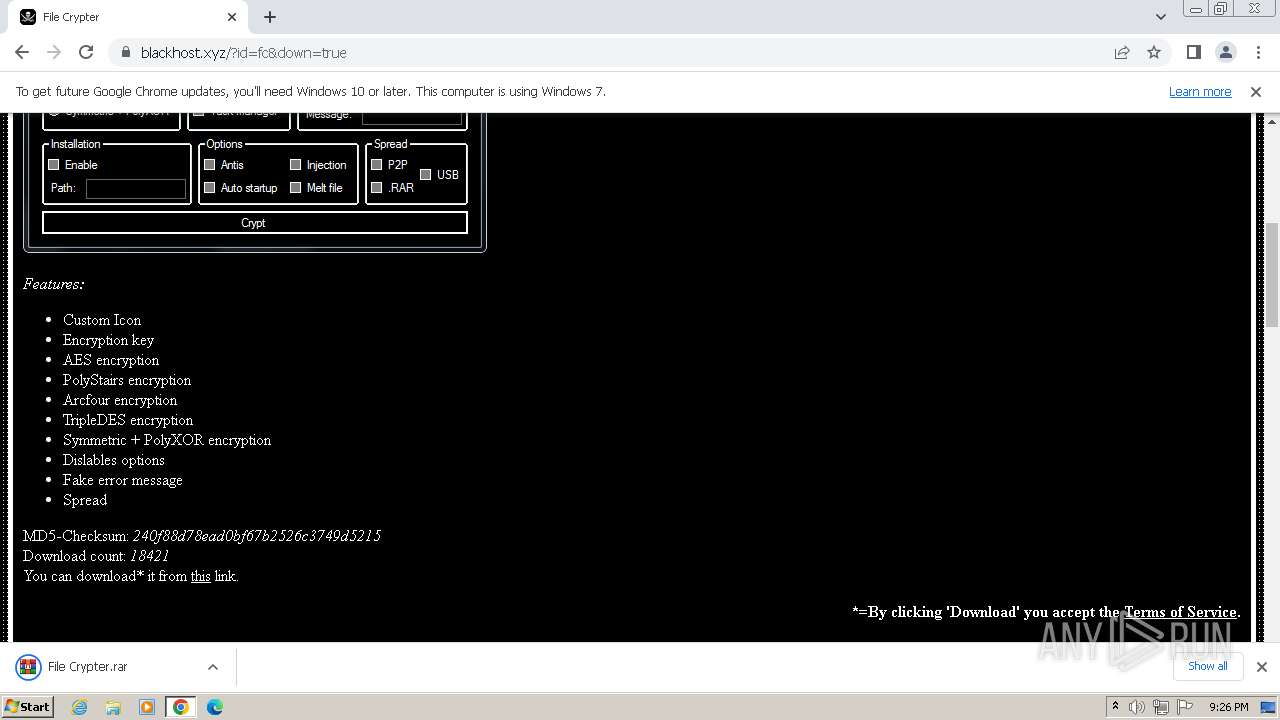Click the 'PolyStairs encryption' list item
The image size is (1280, 720).
pyautogui.click(x=127, y=380)
